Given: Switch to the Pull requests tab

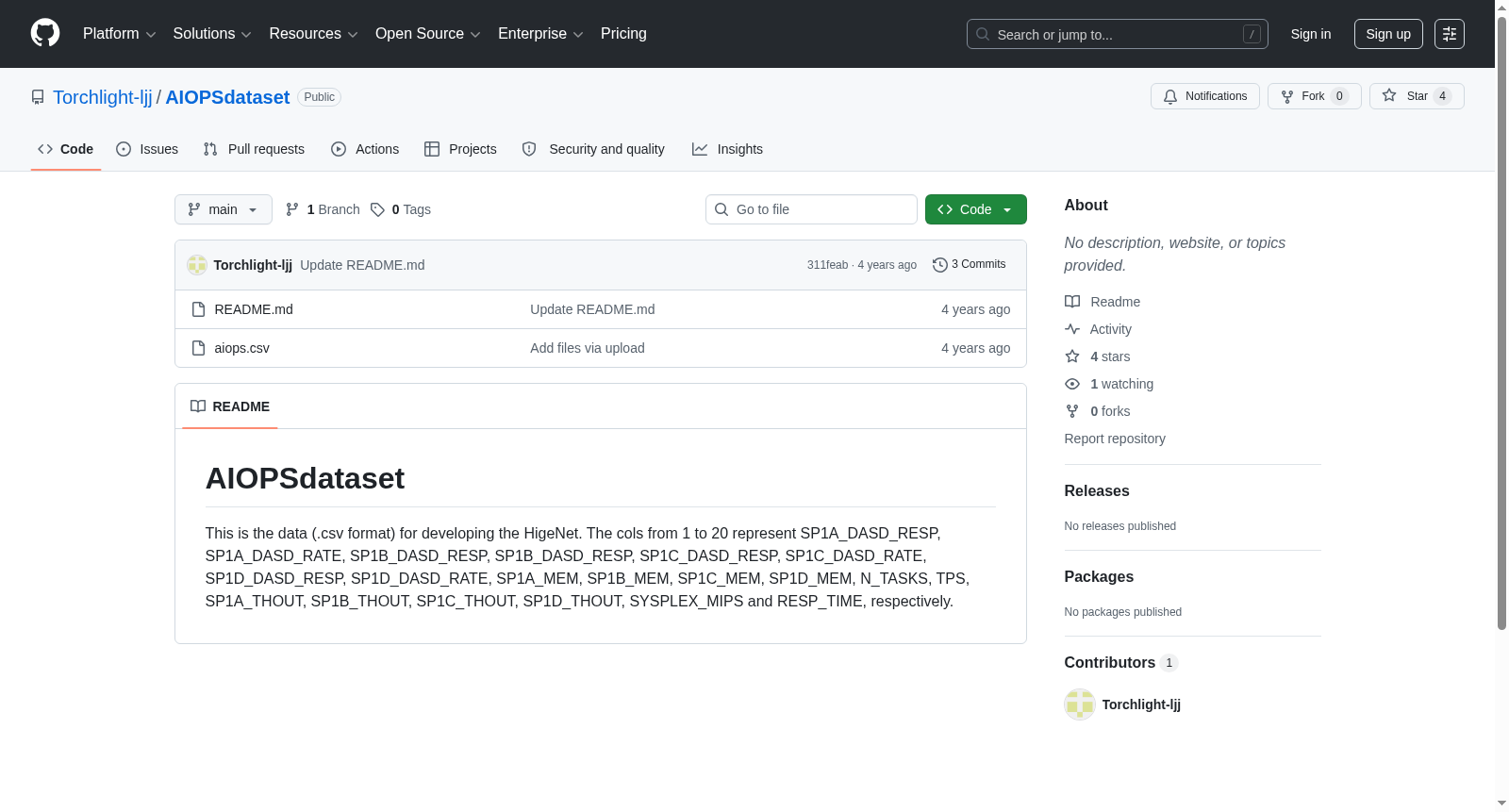Looking at the screenshot, I should 254,149.
